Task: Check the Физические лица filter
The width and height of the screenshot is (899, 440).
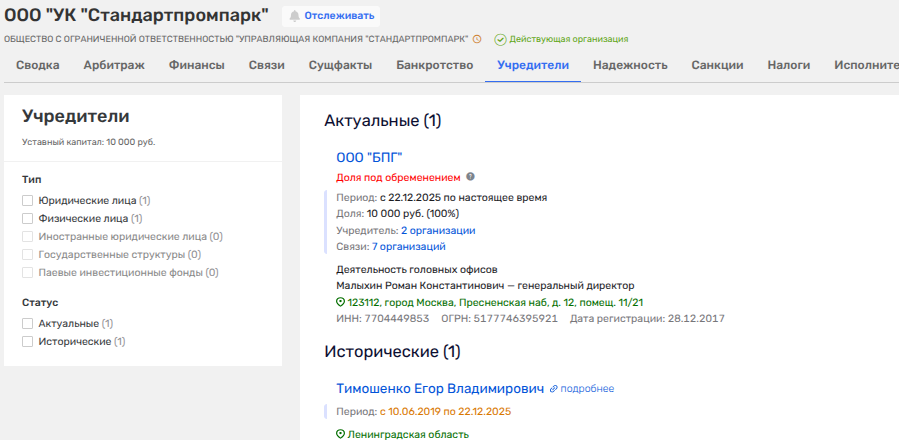Action: click(28, 218)
